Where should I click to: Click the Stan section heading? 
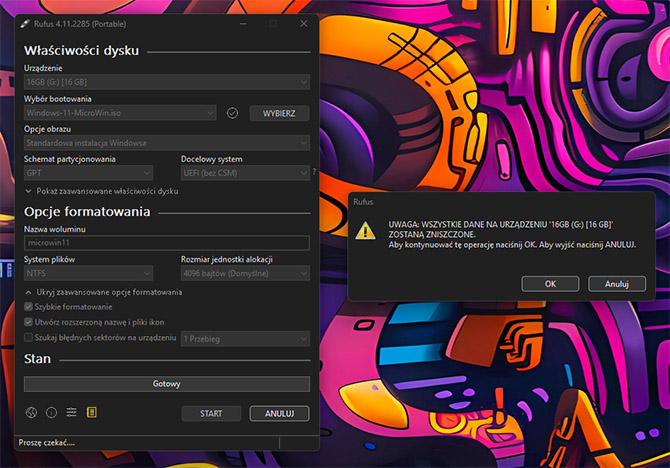coord(37,359)
